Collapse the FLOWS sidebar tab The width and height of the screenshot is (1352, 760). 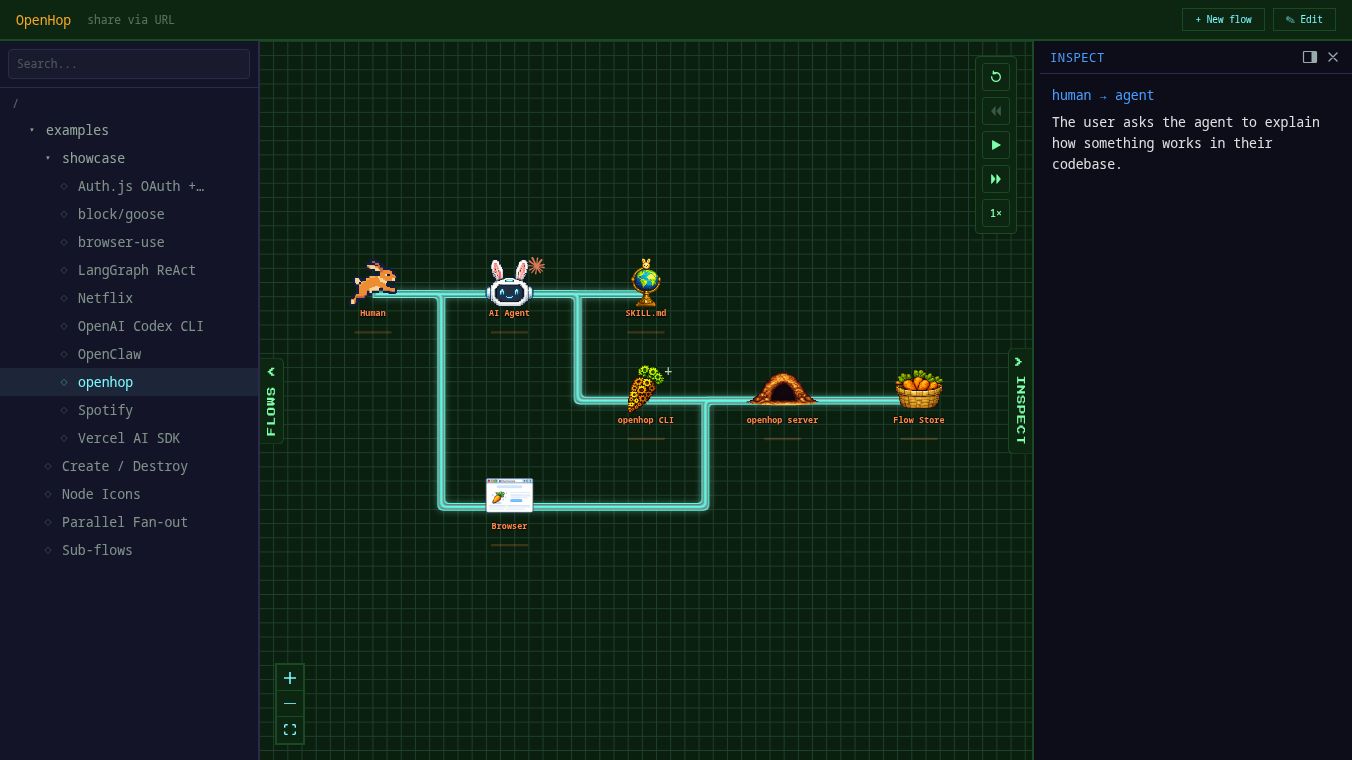point(271,400)
